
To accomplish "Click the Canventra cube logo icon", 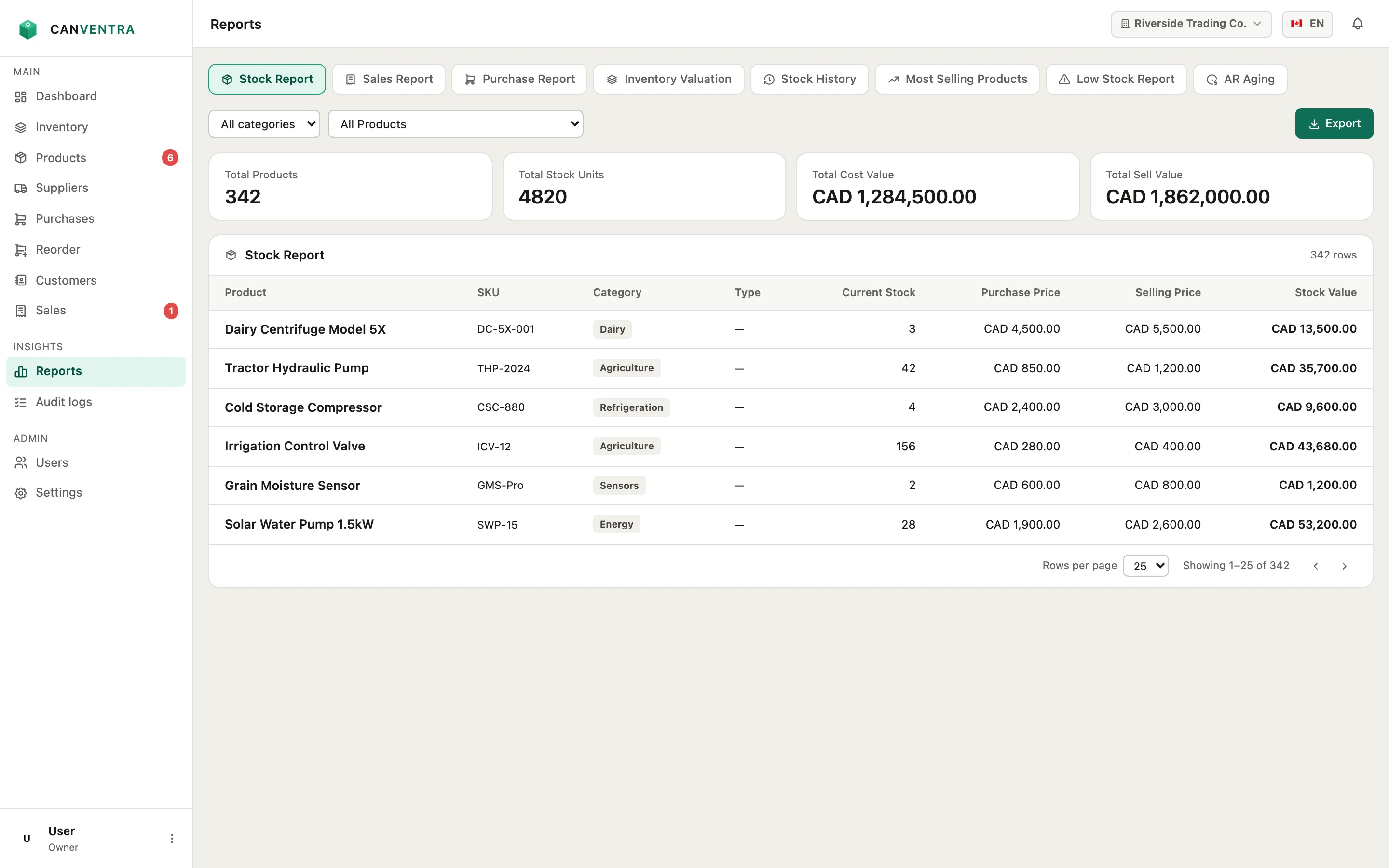I will 27,29.
